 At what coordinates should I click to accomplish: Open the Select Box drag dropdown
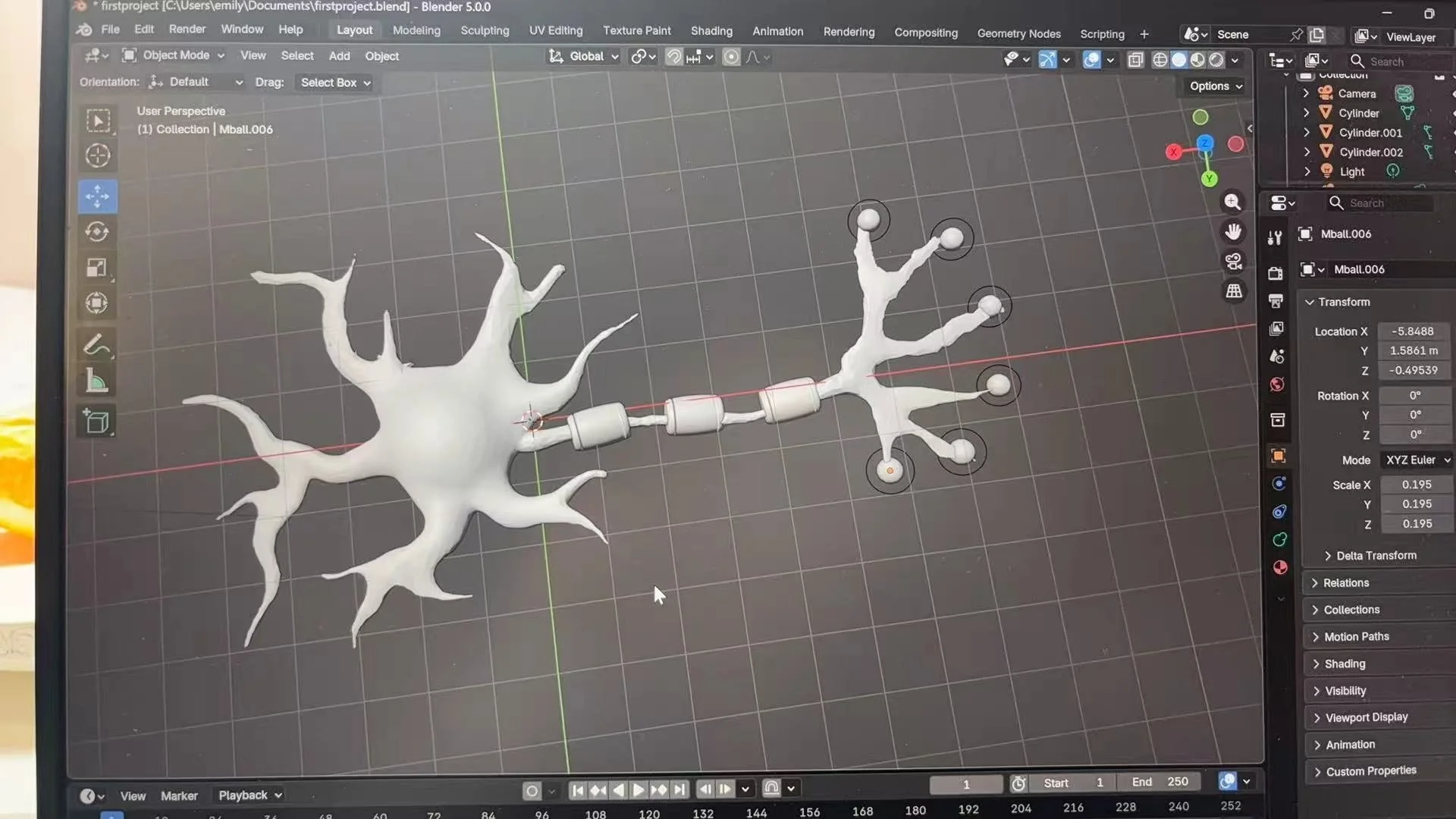coord(336,83)
